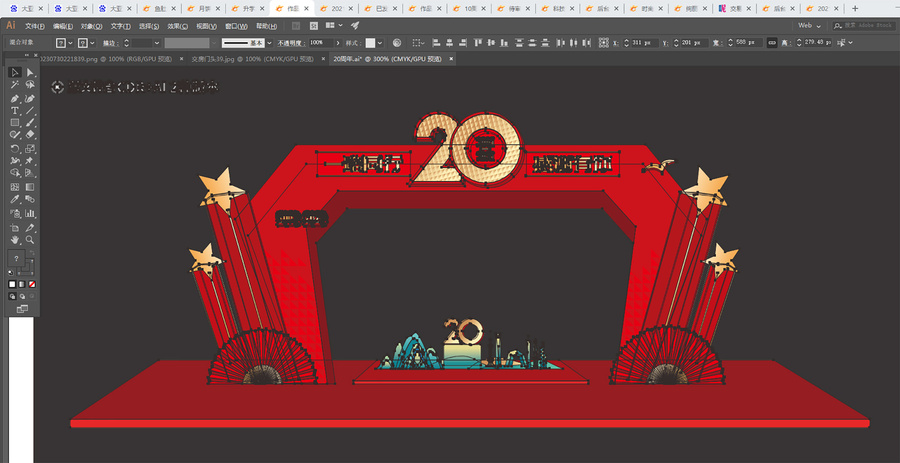
Task: Open the 对象 menu
Action: pos(91,26)
